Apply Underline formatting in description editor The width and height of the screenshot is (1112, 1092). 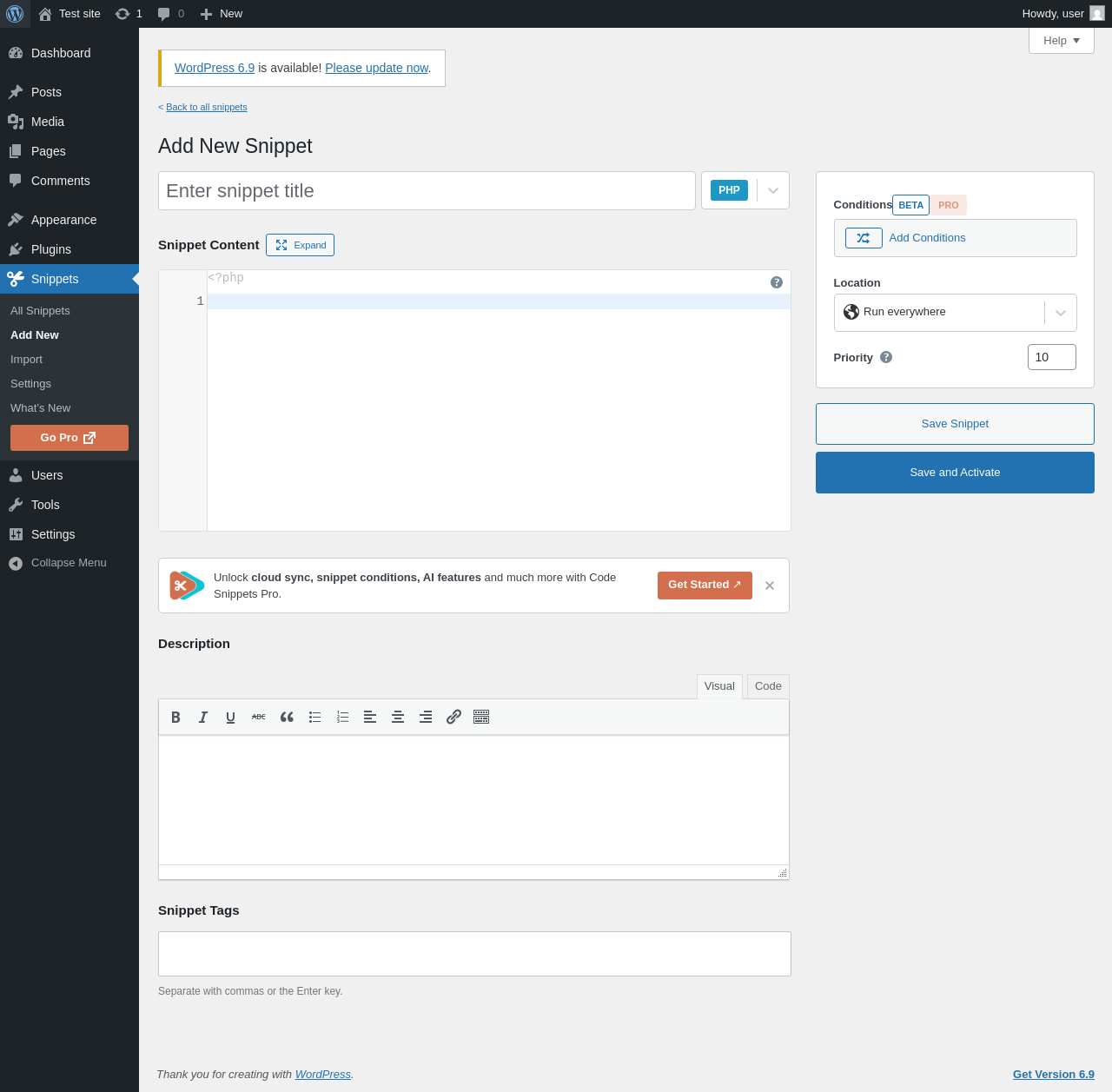click(230, 717)
